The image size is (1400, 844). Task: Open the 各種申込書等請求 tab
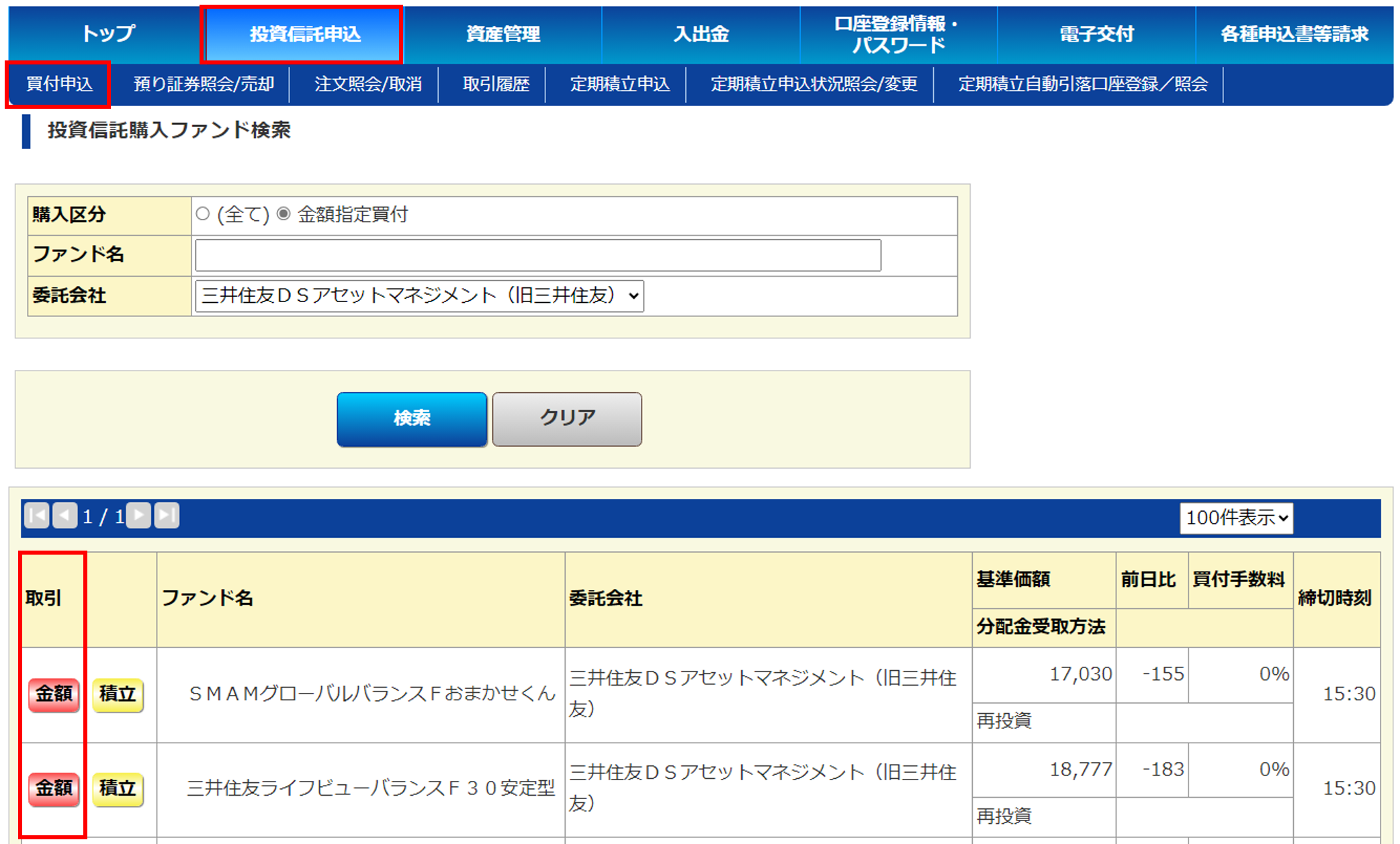pyautogui.click(x=1294, y=34)
